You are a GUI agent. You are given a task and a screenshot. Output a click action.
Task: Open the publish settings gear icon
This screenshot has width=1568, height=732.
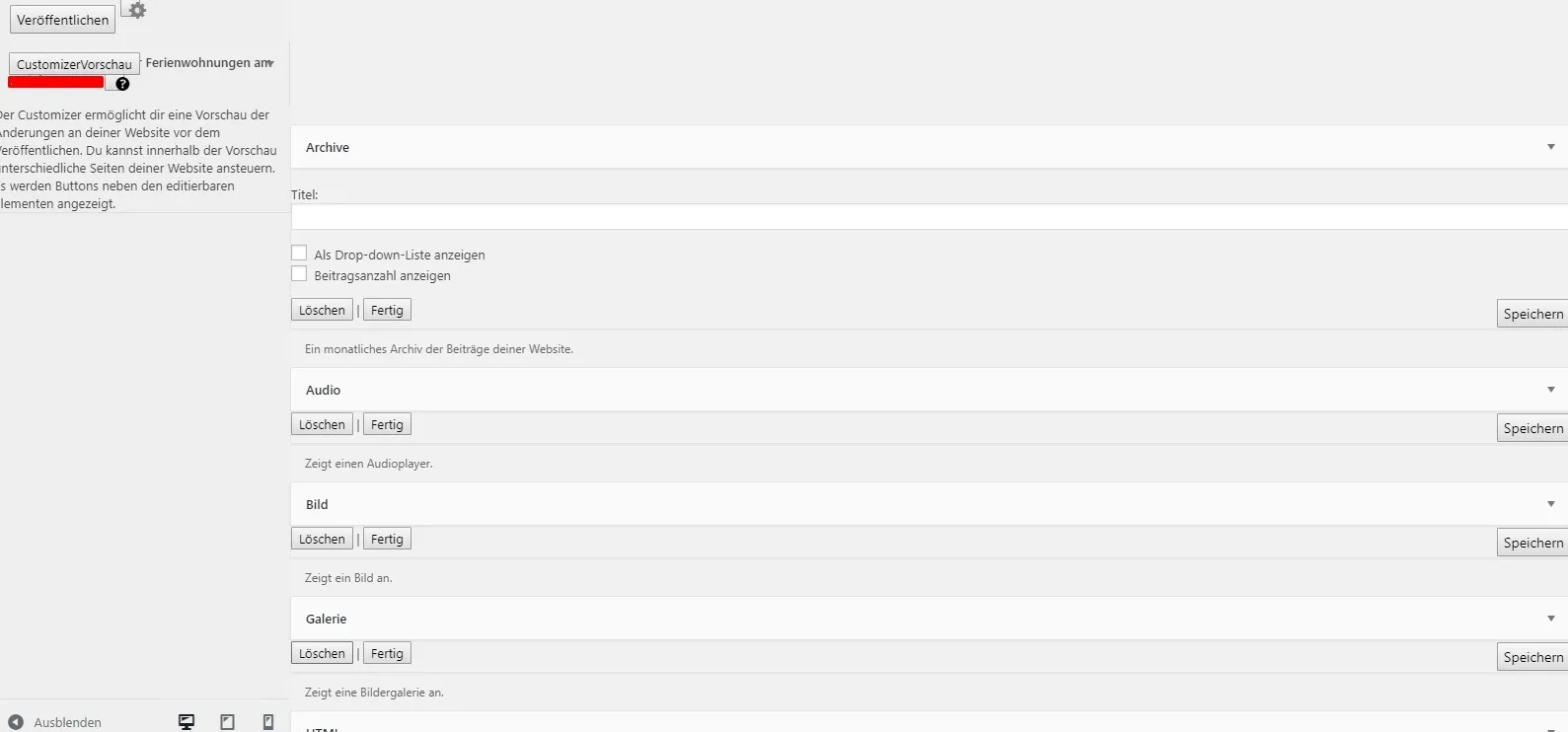tap(137, 10)
